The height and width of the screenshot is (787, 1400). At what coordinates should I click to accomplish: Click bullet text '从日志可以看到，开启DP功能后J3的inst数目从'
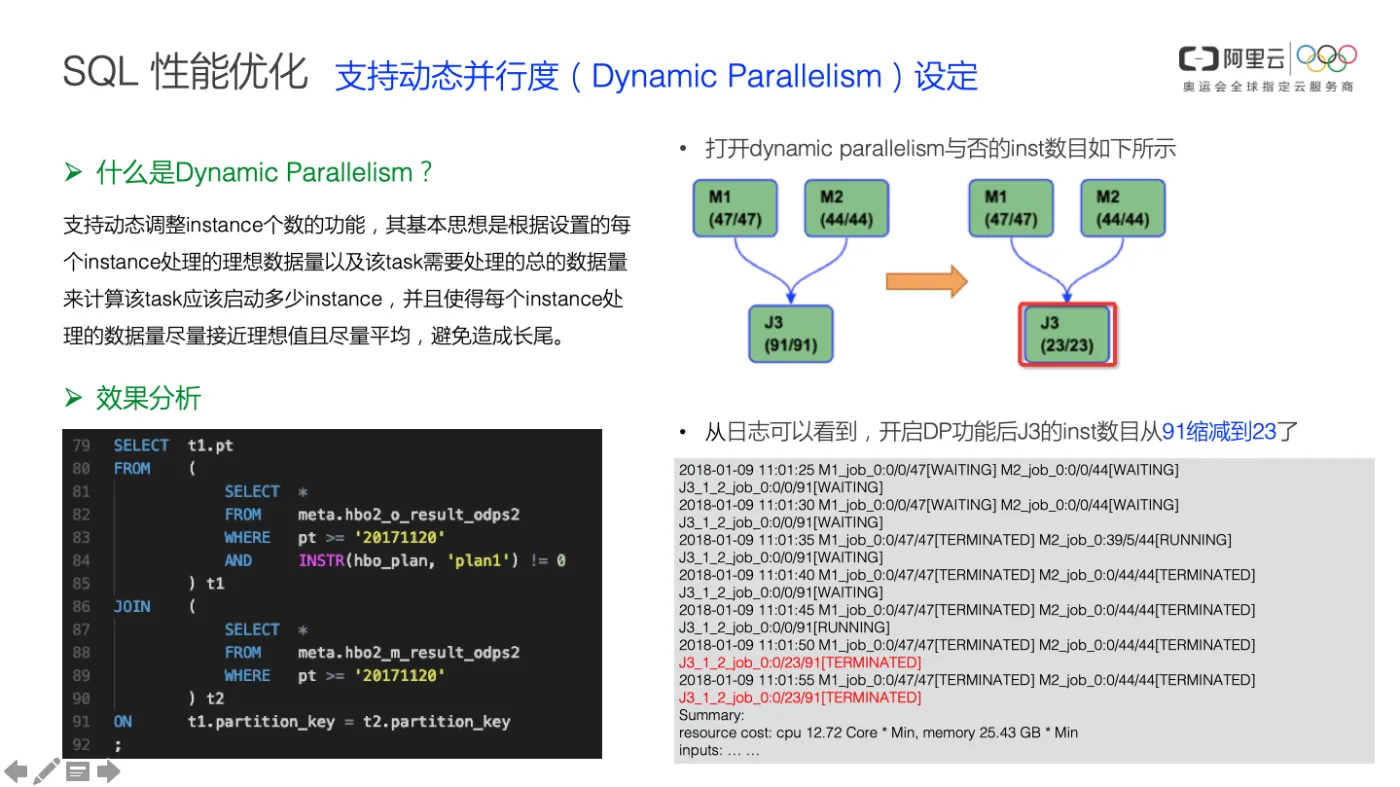(x=933, y=432)
